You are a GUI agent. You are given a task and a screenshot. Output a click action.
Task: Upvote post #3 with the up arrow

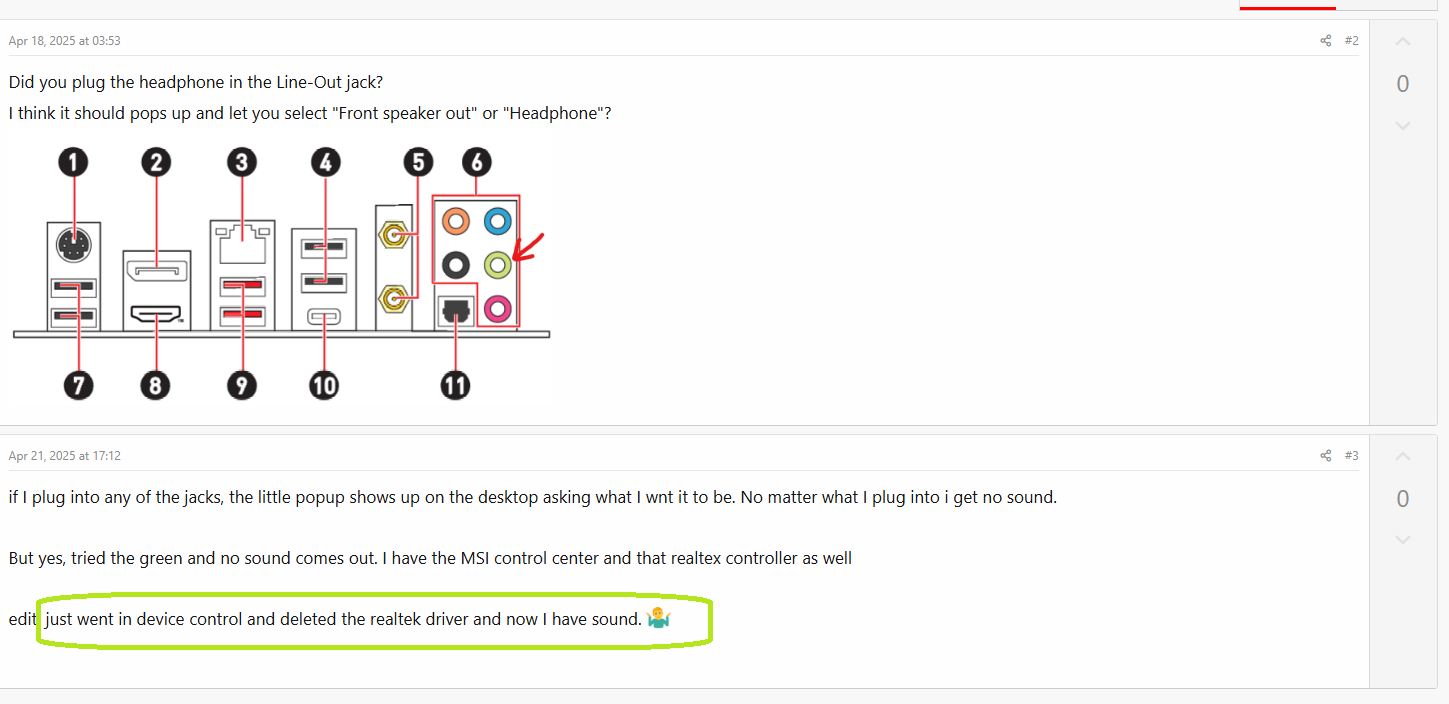[x=1402, y=457]
